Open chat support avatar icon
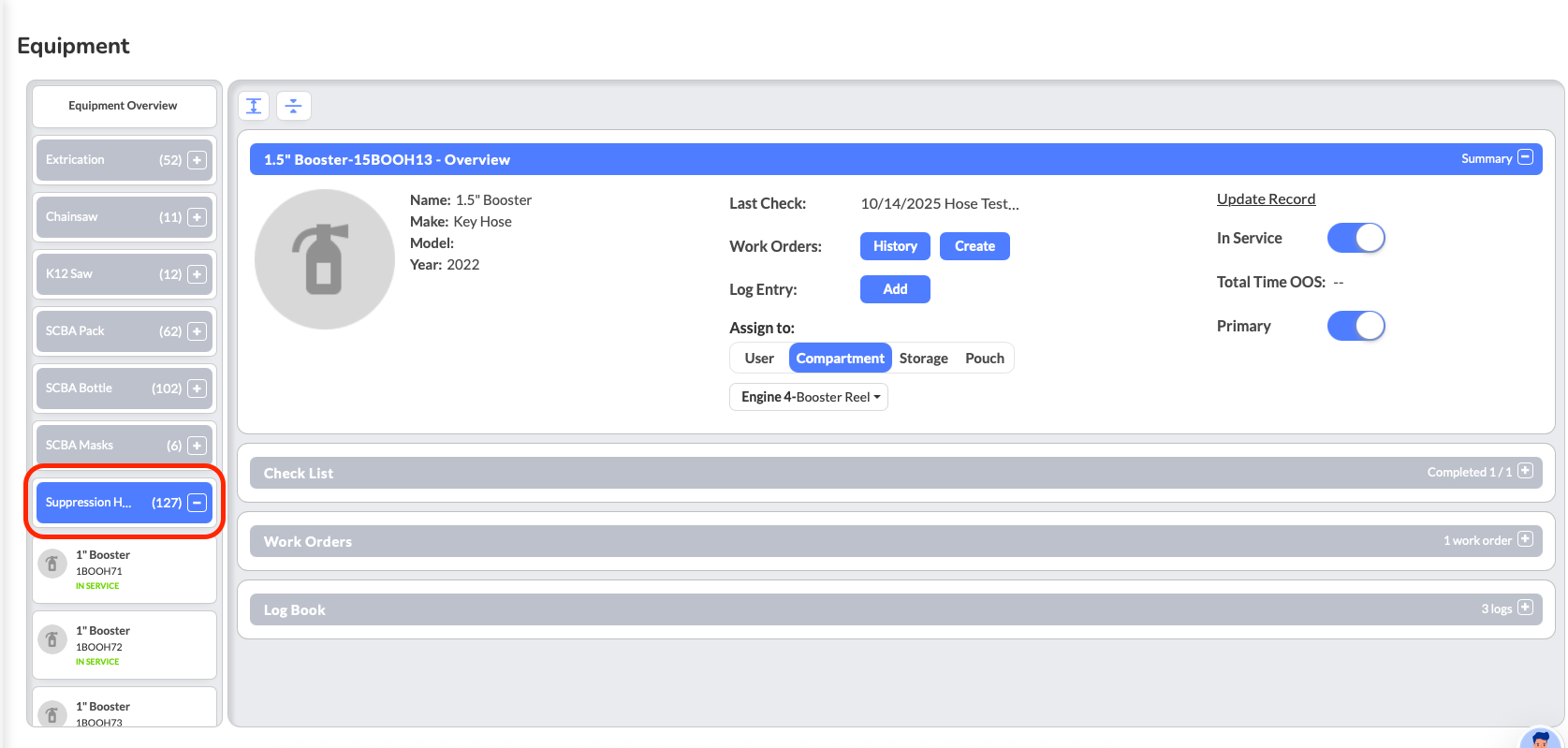This screenshot has height=748, width=1568. coord(1540,739)
